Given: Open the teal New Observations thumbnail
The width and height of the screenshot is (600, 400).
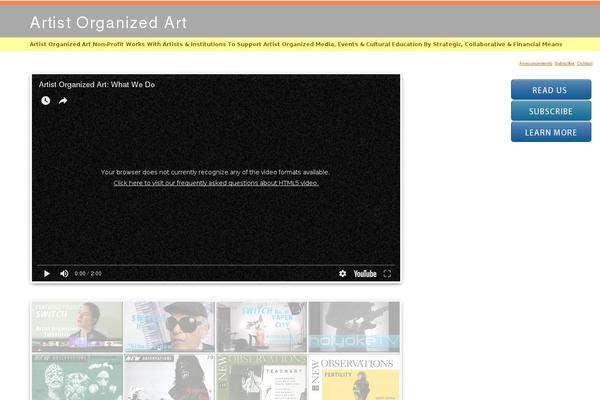Looking at the screenshot, I should point(77,377).
